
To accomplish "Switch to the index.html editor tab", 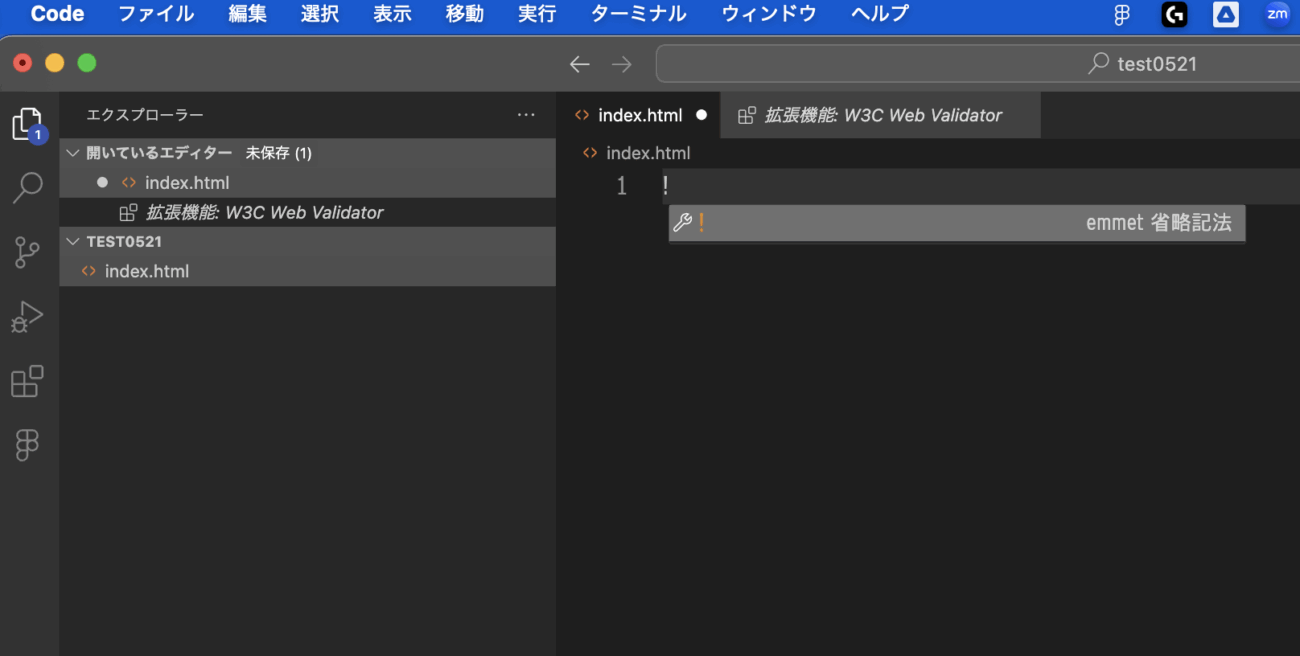I will tap(639, 115).
